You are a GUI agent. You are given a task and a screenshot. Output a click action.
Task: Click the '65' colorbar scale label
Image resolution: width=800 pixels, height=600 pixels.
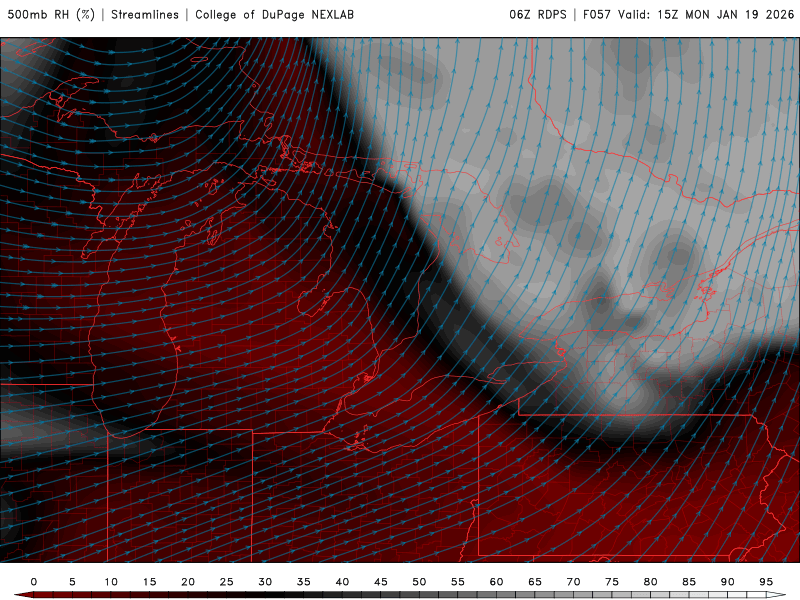(535, 582)
